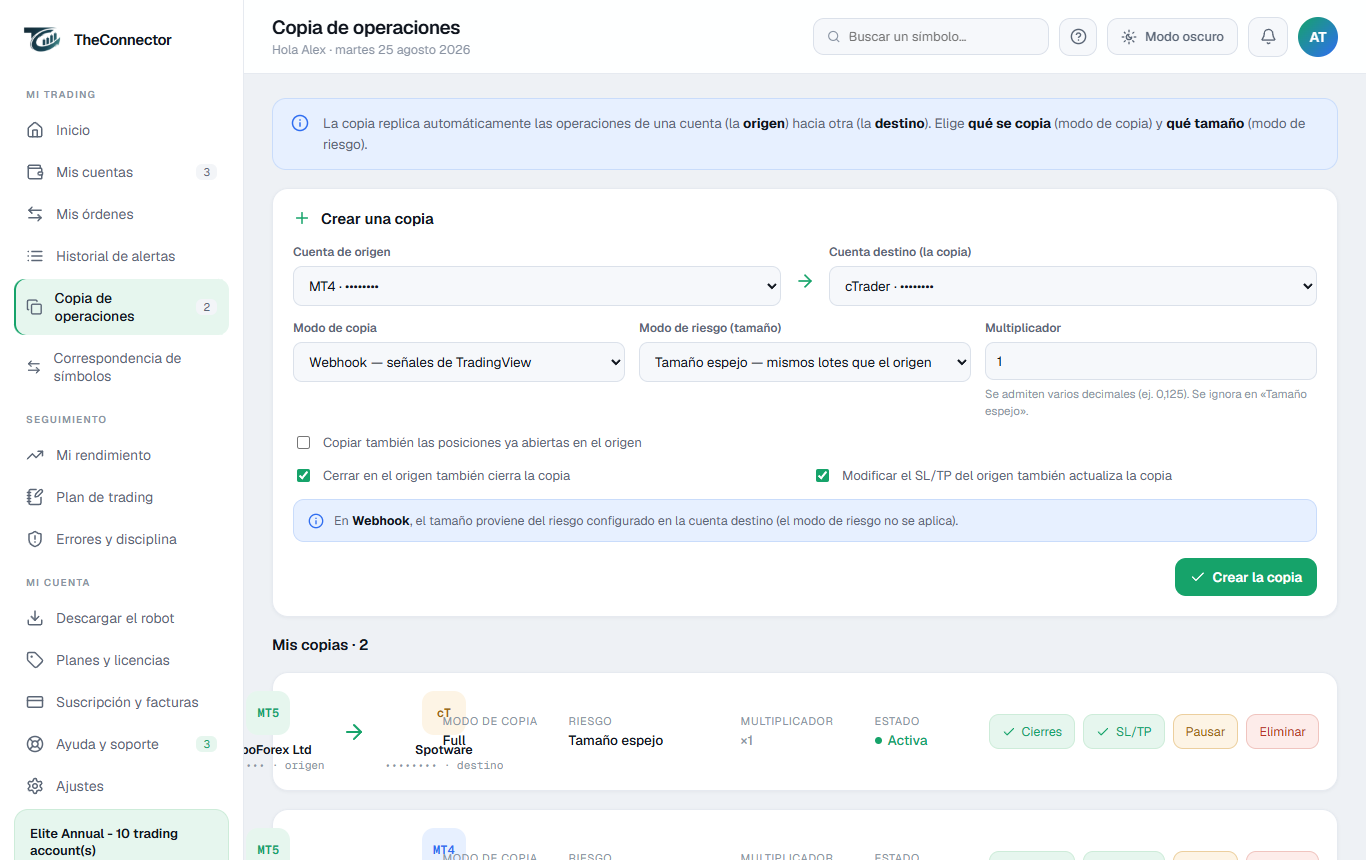Enable copying positions already open in origin
The width and height of the screenshot is (1366, 860).
[304, 442]
